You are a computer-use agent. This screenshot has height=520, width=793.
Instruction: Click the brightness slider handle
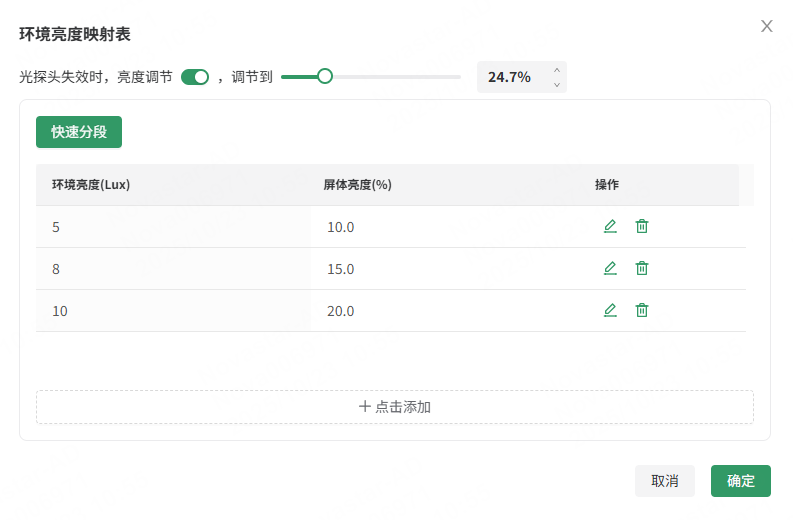tap(324, 76)
